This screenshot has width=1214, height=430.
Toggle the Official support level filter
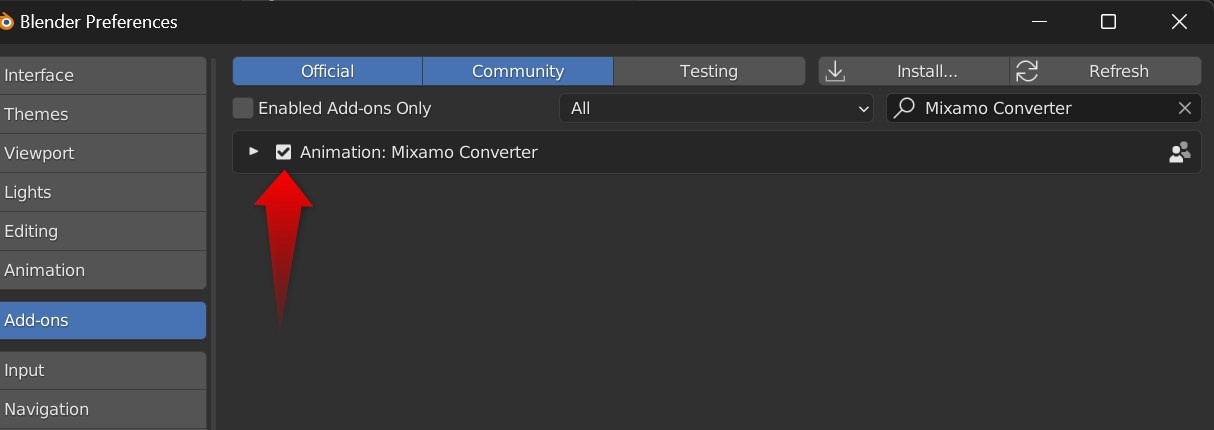tap(327, 71)
